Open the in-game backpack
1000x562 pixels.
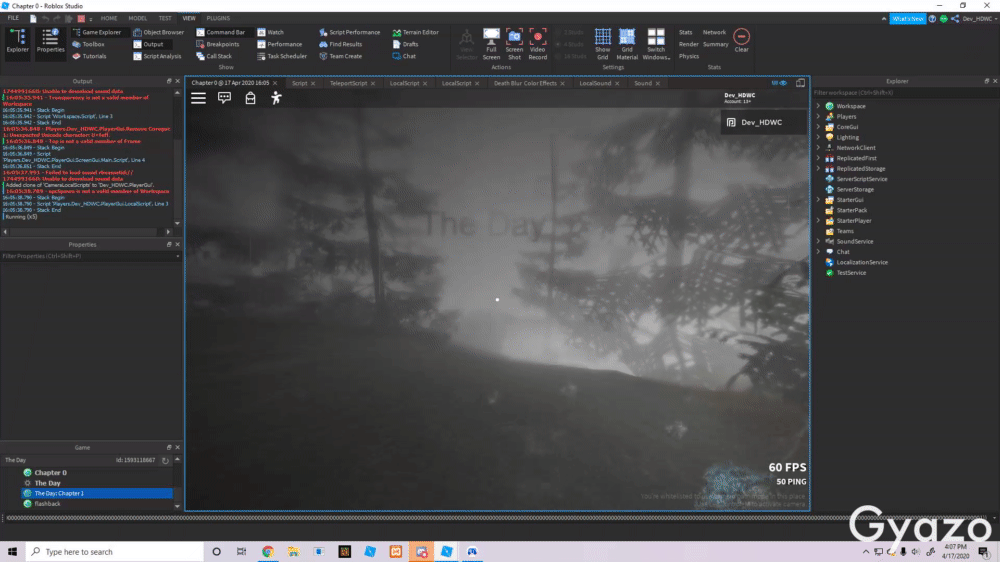click(251, 98)
